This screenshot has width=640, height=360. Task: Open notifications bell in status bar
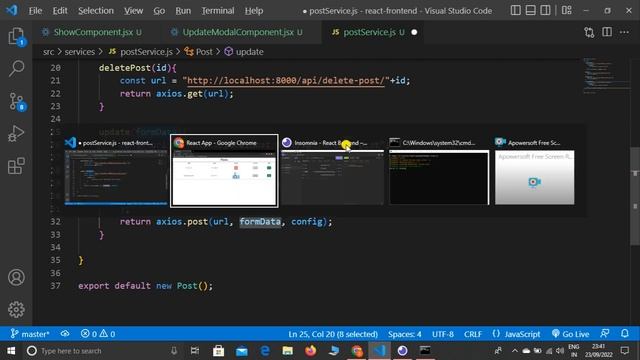pyautogui.click(x=625, y=334)
